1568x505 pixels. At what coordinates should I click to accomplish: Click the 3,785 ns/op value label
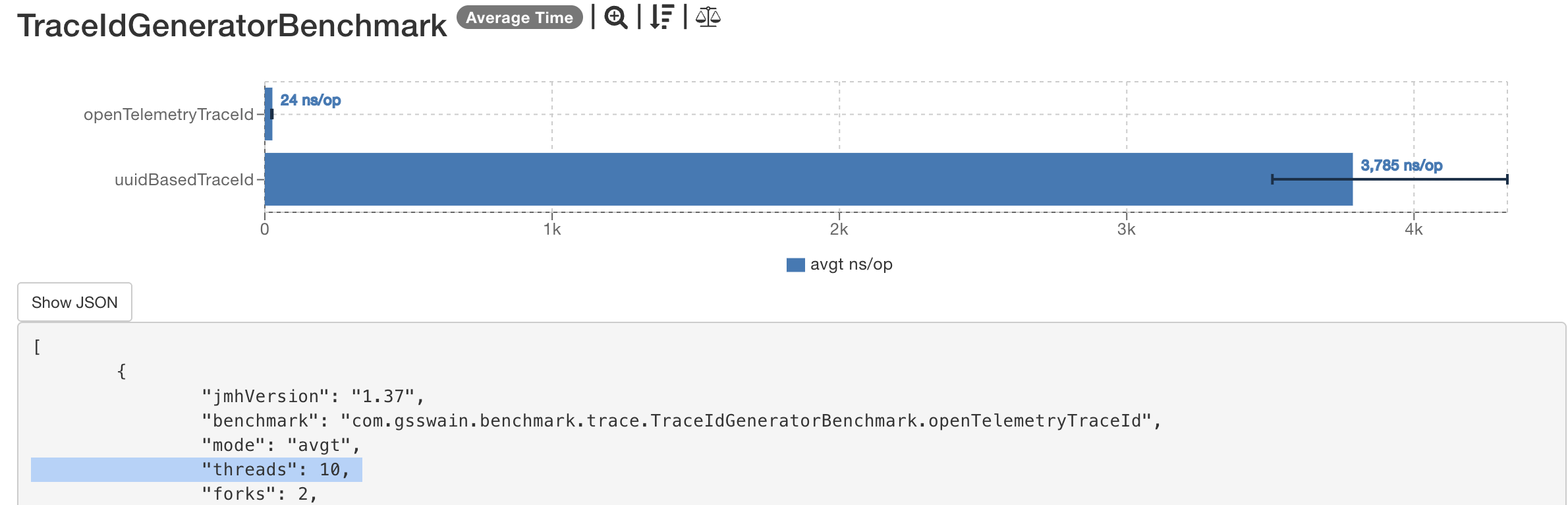click(1401, 165)
